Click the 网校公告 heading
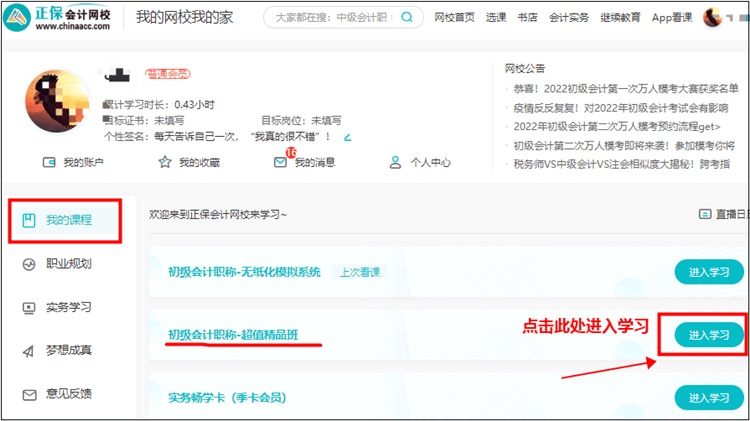This screenshot has height=421, width=750. (525, 69)
